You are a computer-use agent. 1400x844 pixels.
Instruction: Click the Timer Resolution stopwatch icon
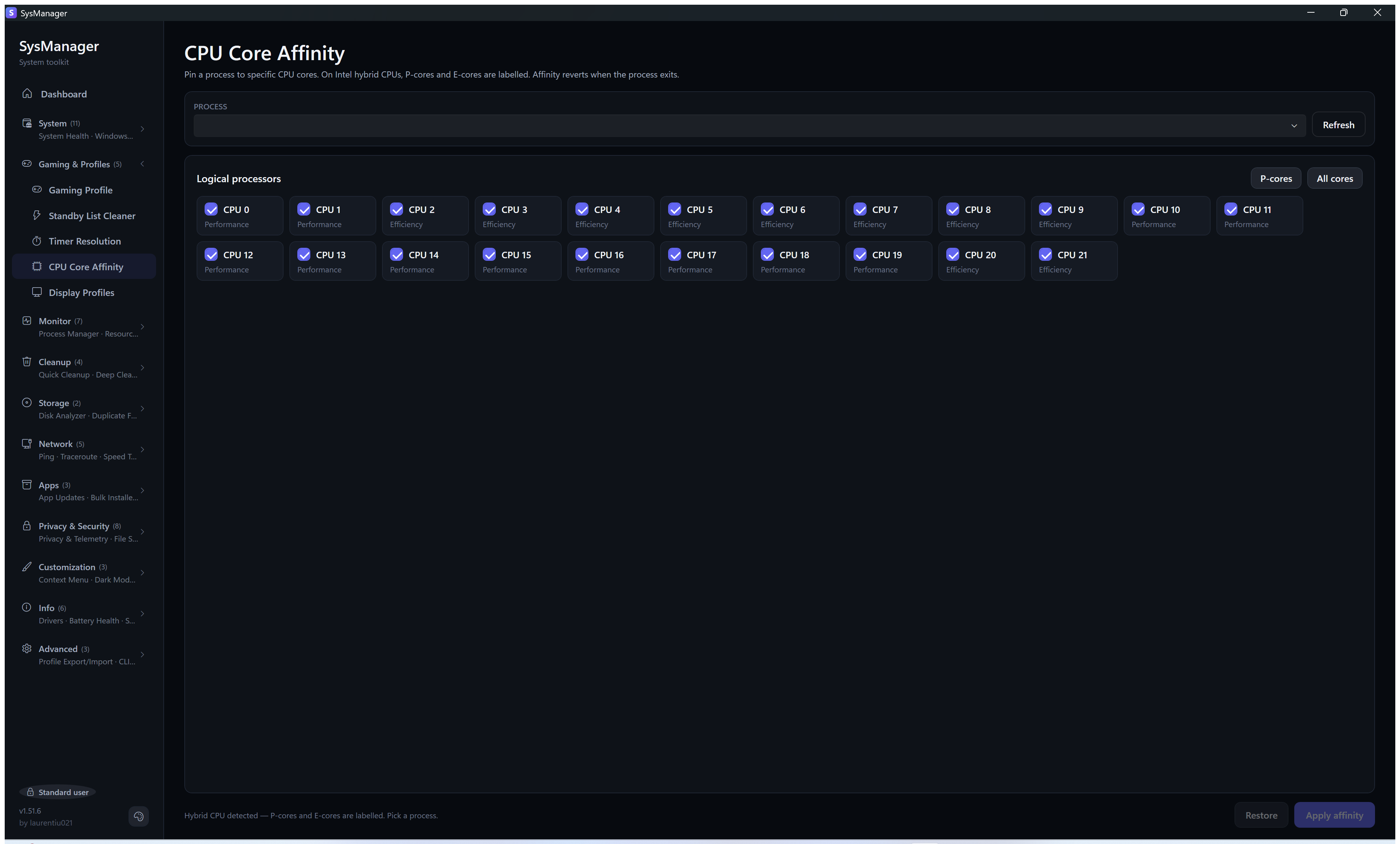37,241
